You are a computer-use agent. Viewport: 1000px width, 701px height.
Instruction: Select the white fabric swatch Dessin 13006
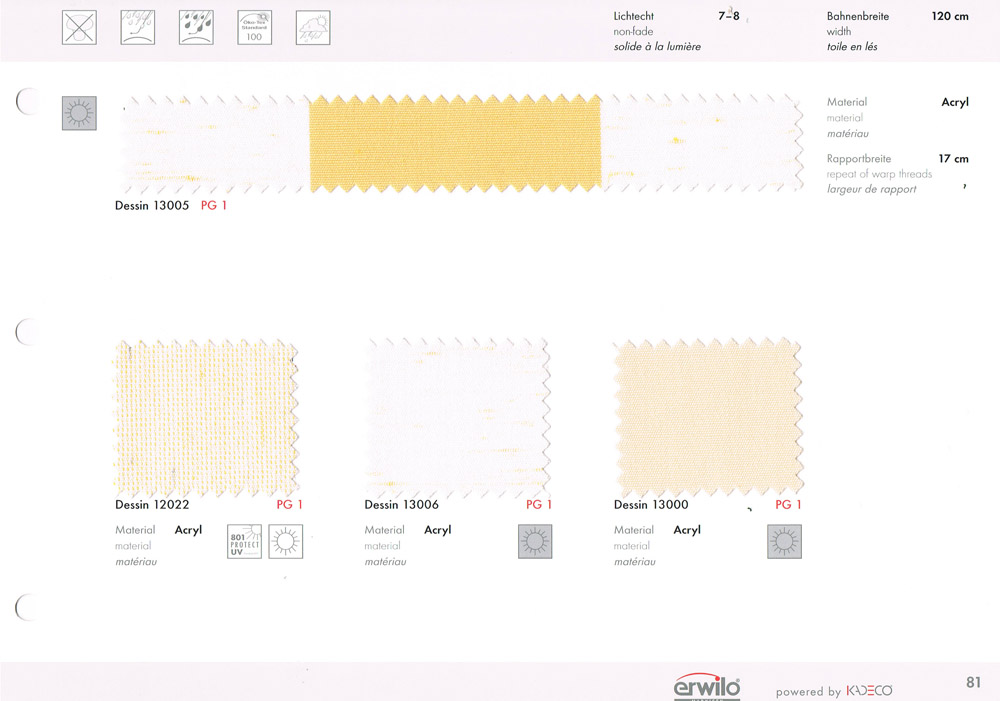pos(457,418)
